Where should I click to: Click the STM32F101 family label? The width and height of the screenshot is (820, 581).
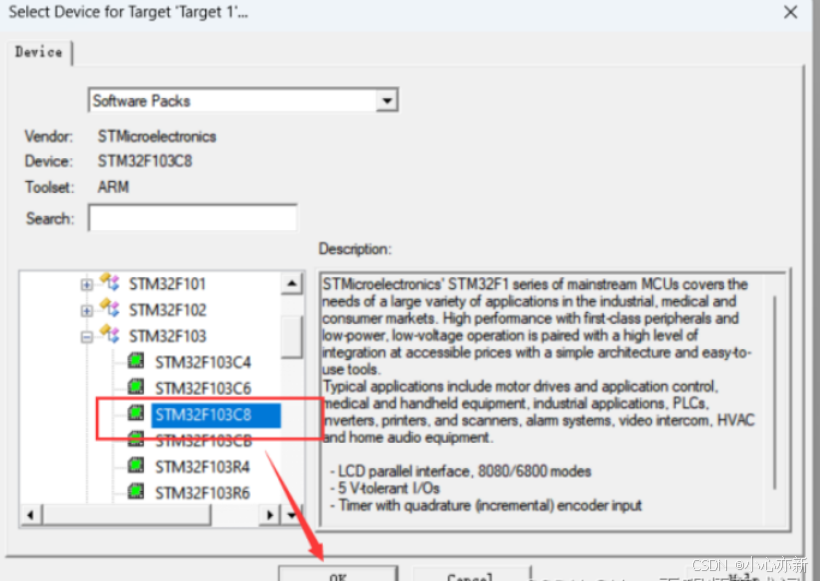167,284
